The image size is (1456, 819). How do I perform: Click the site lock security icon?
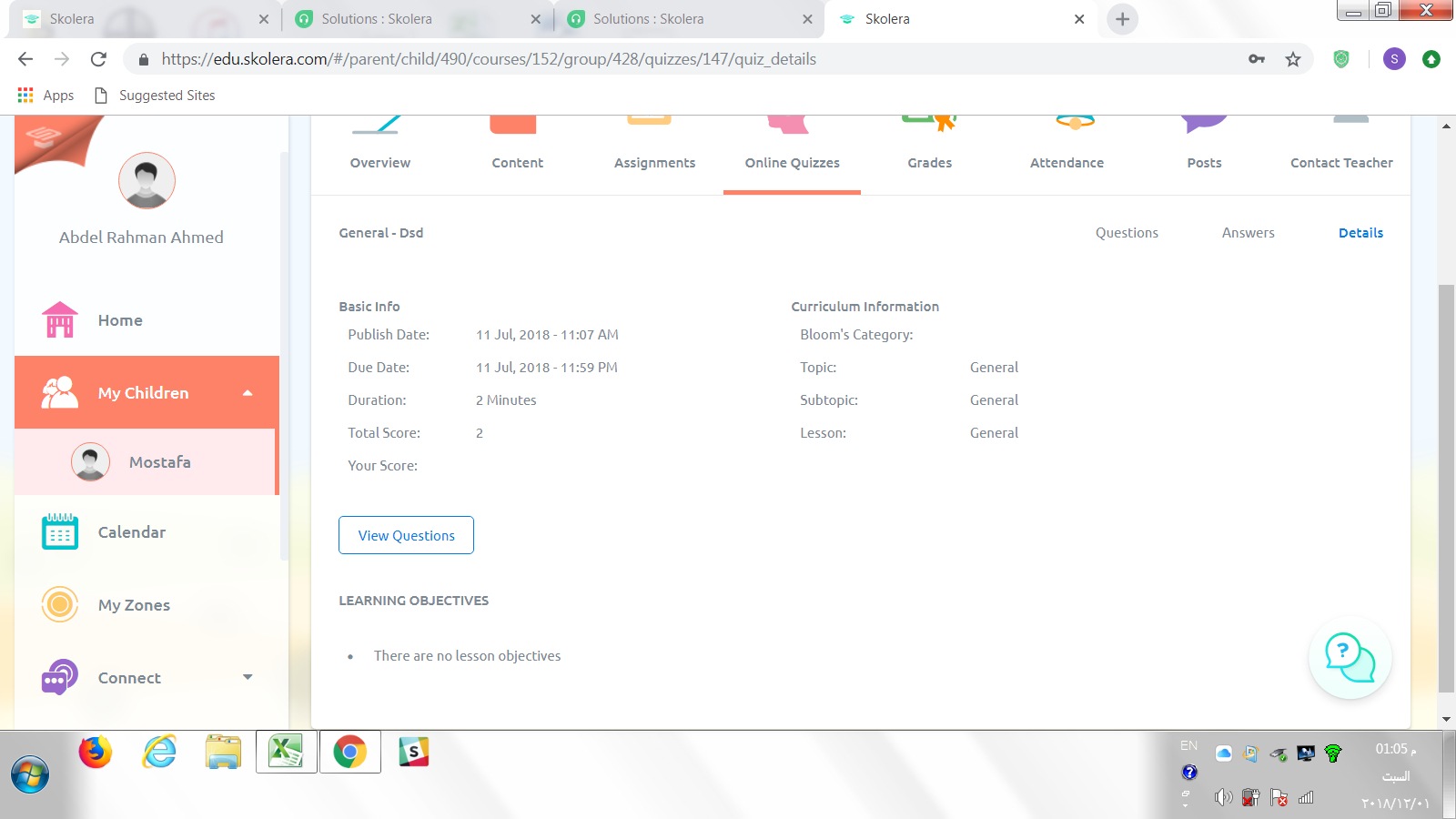(x=143, y=59)
